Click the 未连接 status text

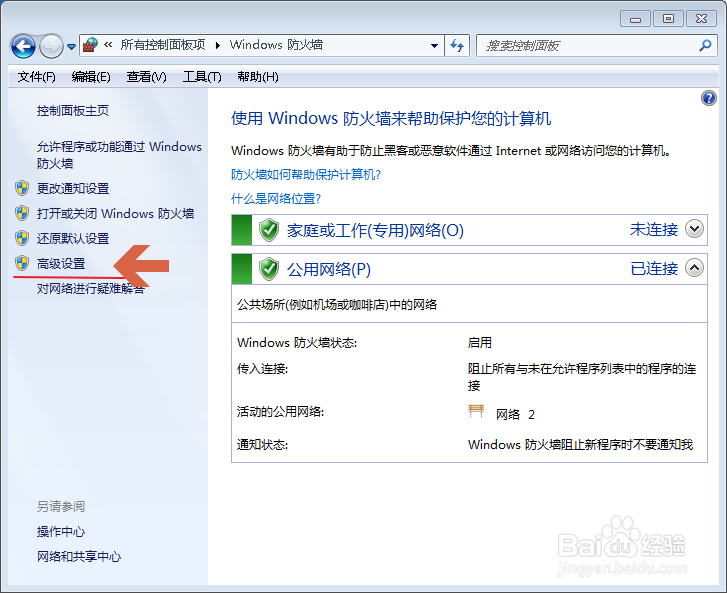pos(654,230)
